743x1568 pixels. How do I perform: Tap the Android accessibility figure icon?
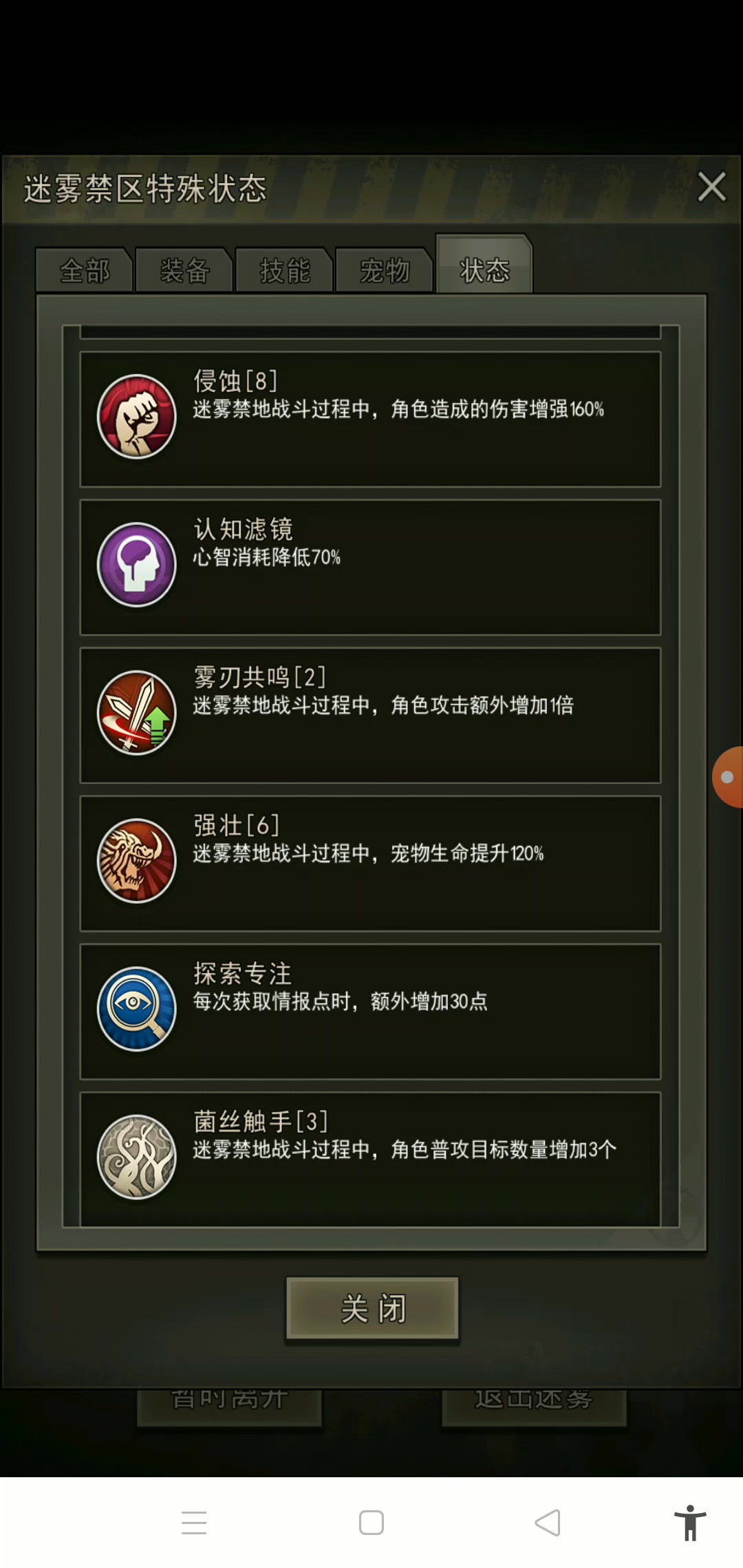click(690, 1523)
